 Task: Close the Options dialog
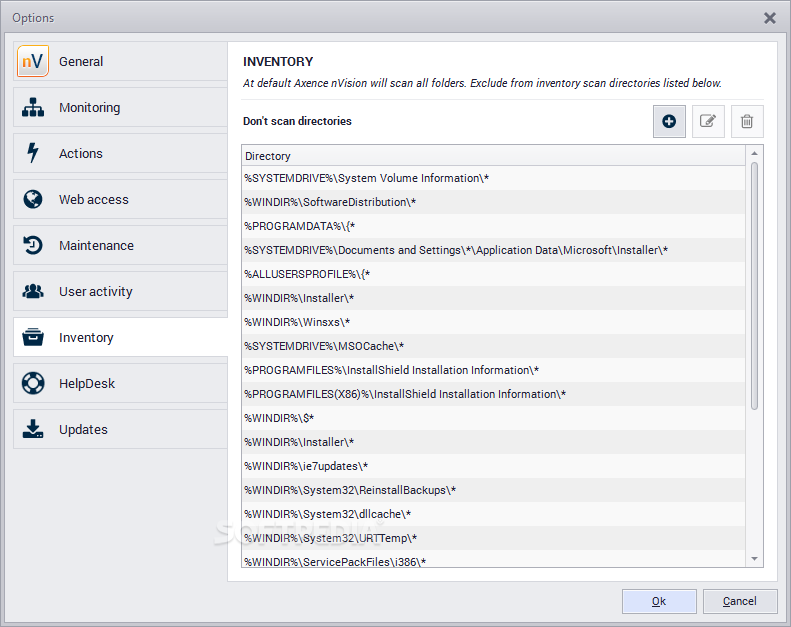(770, 18)
